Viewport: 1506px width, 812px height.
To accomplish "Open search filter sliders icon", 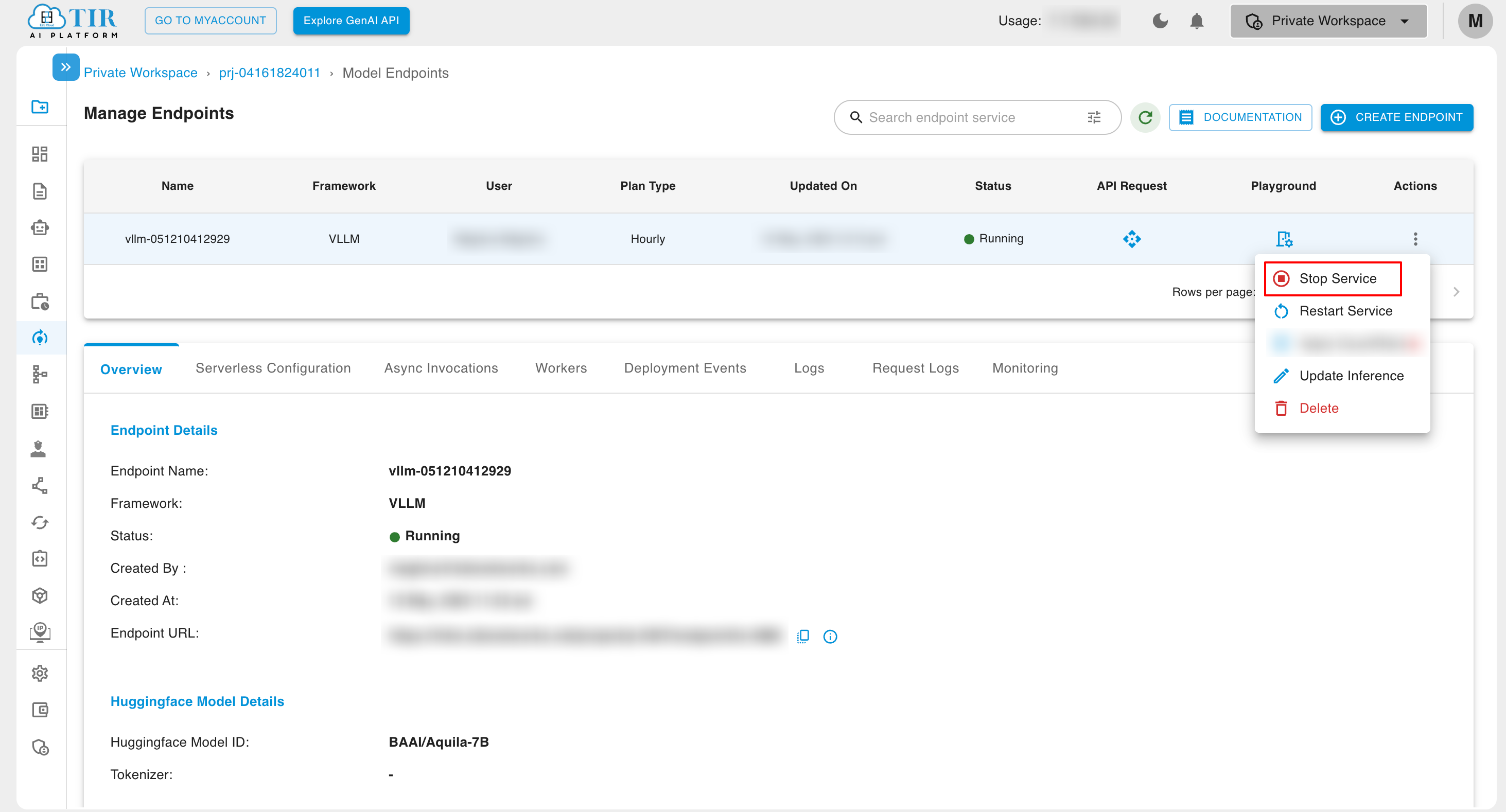I will click(x=1094, y=117).
